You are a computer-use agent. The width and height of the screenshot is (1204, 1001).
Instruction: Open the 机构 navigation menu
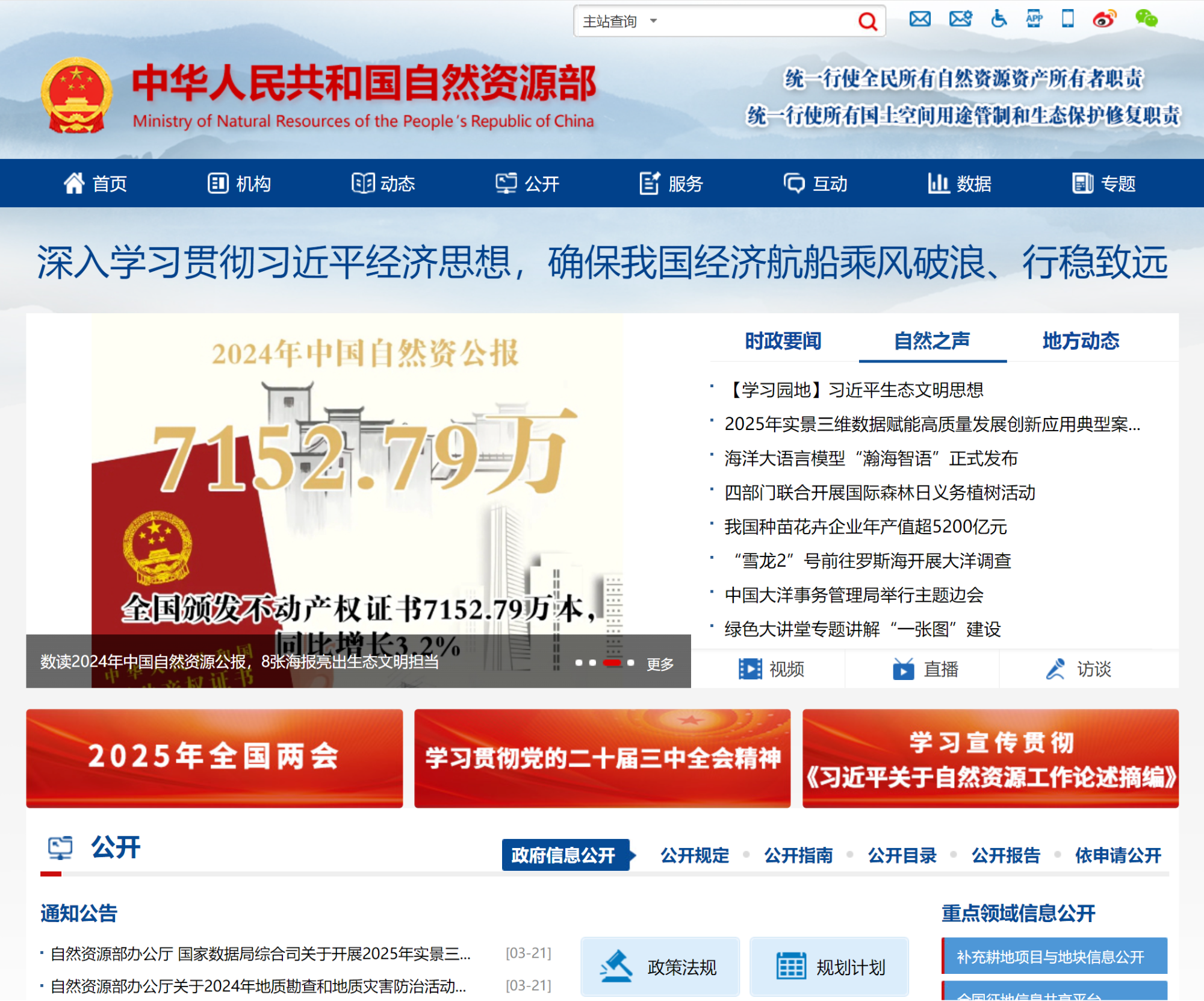pyautogui.click(x=239, y=184)
